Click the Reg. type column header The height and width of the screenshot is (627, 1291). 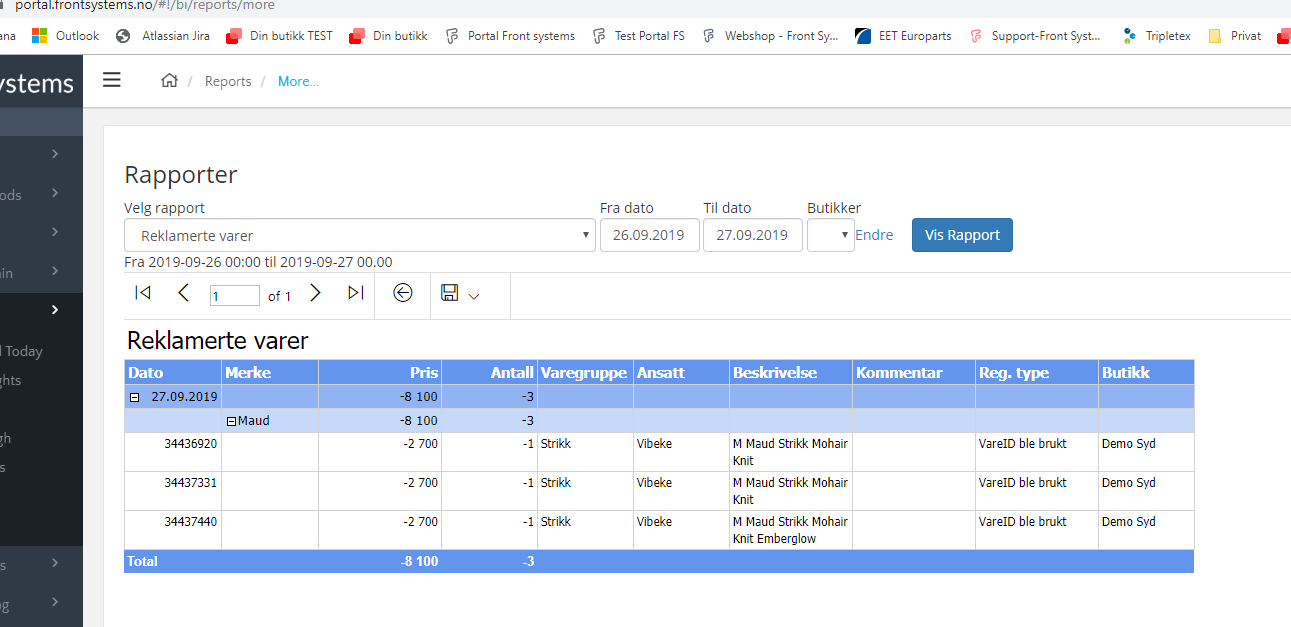pos(1037,372)
